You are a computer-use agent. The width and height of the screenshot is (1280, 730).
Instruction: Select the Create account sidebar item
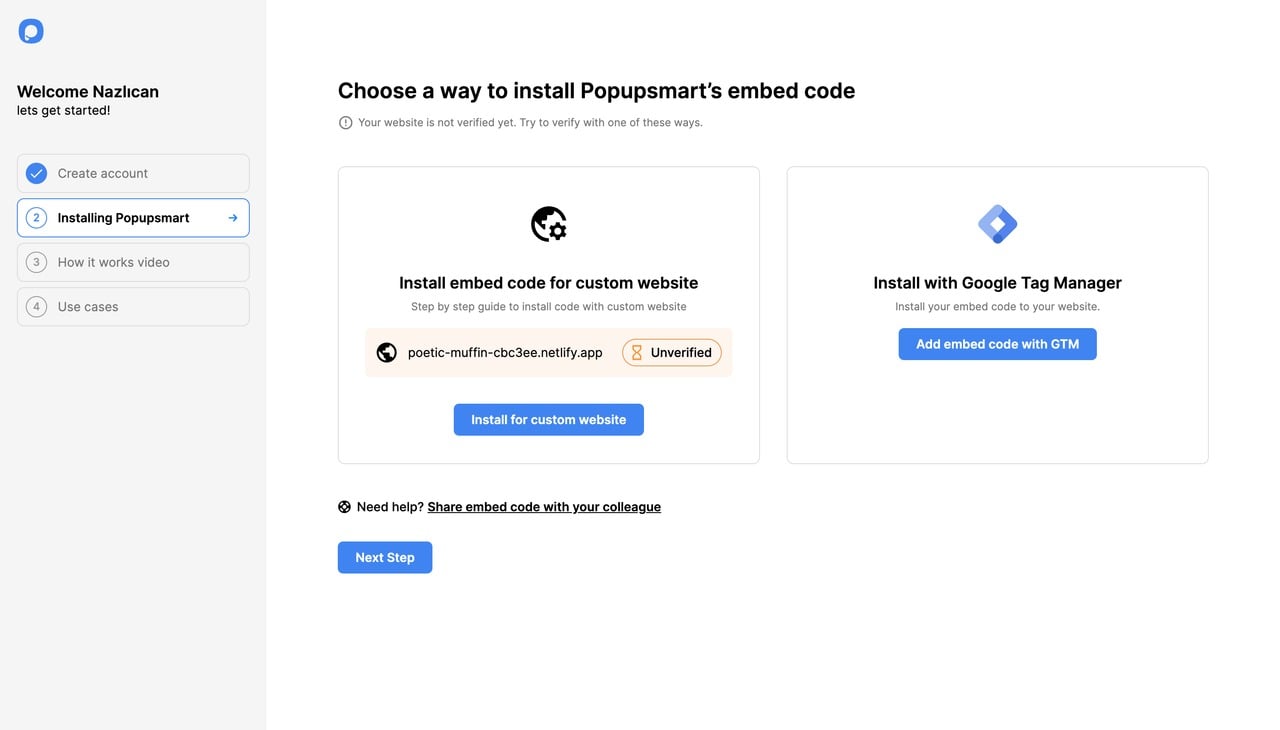click(x=133, y=172)
